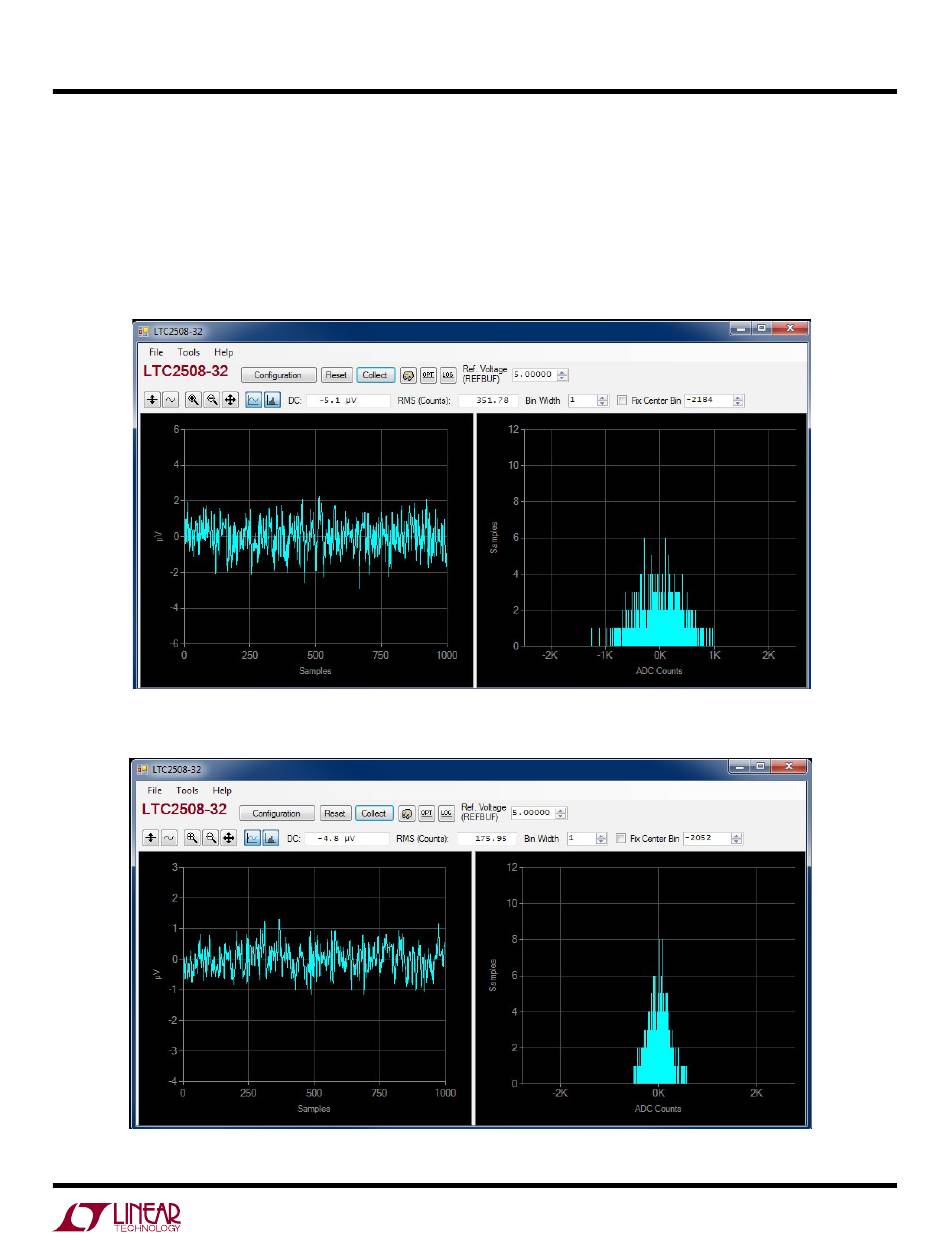Image resolution: width=950 pixels, height=1241 pixels.
Task: Open the Tools menu in the lower window
Action: pos(188,790)
